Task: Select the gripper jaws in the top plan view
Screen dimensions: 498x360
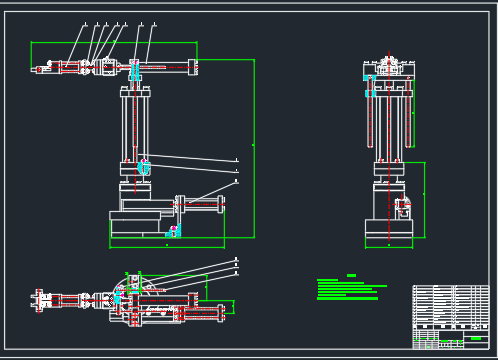Action: [38, 301]
